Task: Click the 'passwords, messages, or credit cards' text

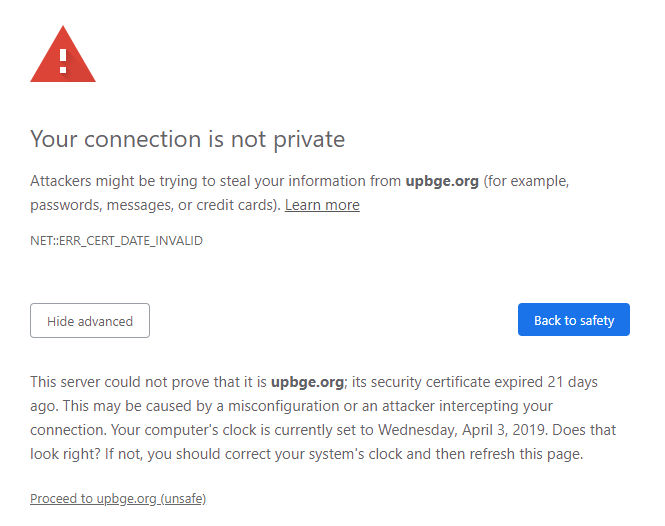Action: [x=154, y=205]
